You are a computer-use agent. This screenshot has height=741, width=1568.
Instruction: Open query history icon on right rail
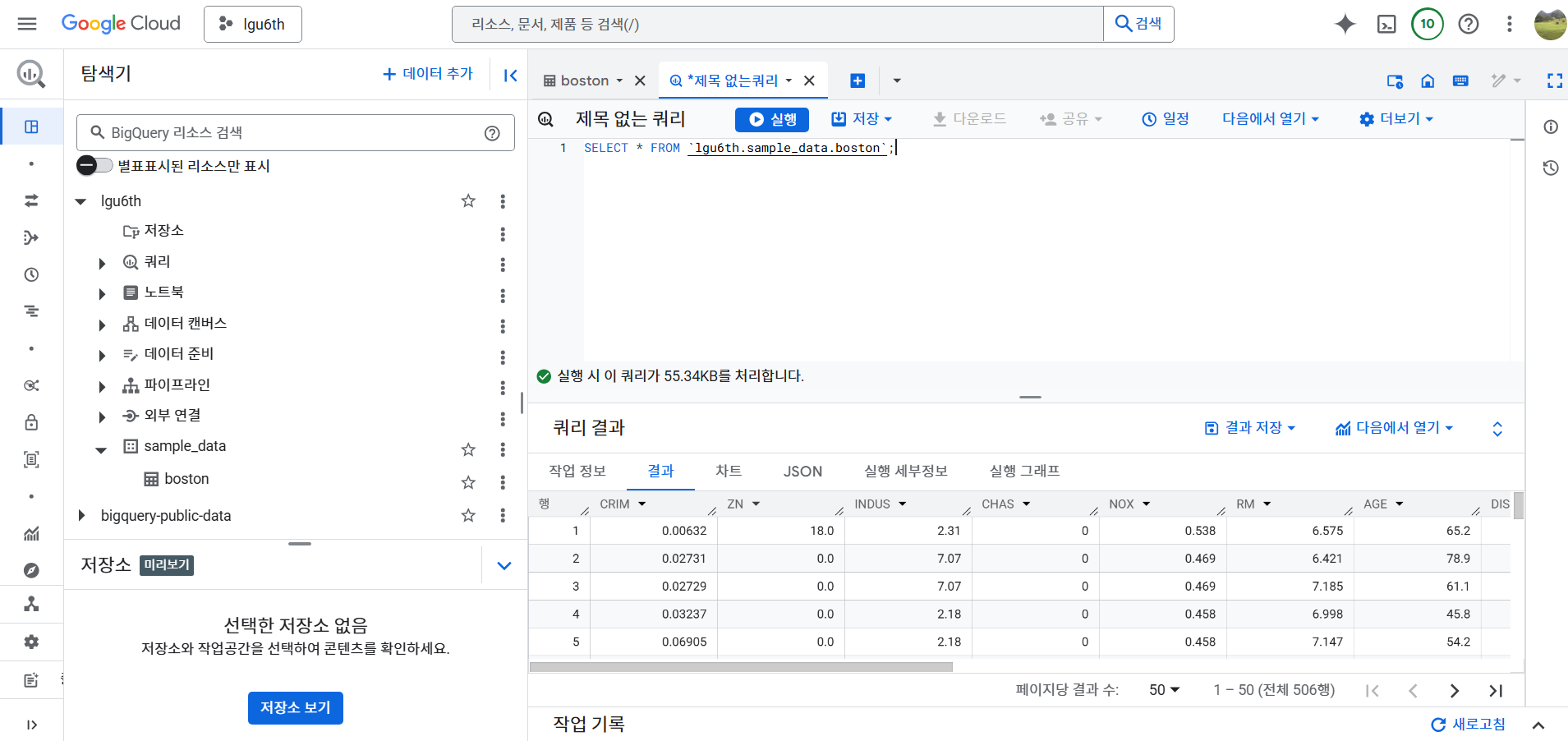pyautogui.click(x=1551, y=168)
